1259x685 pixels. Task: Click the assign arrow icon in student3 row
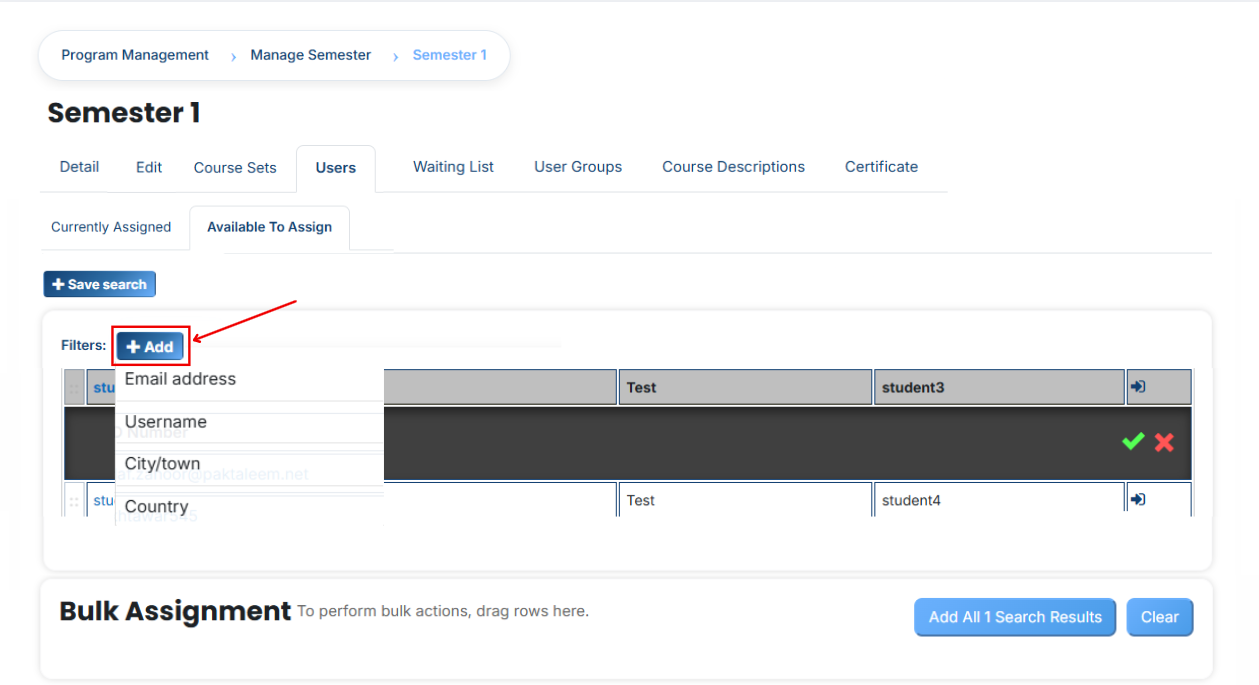1137,387
